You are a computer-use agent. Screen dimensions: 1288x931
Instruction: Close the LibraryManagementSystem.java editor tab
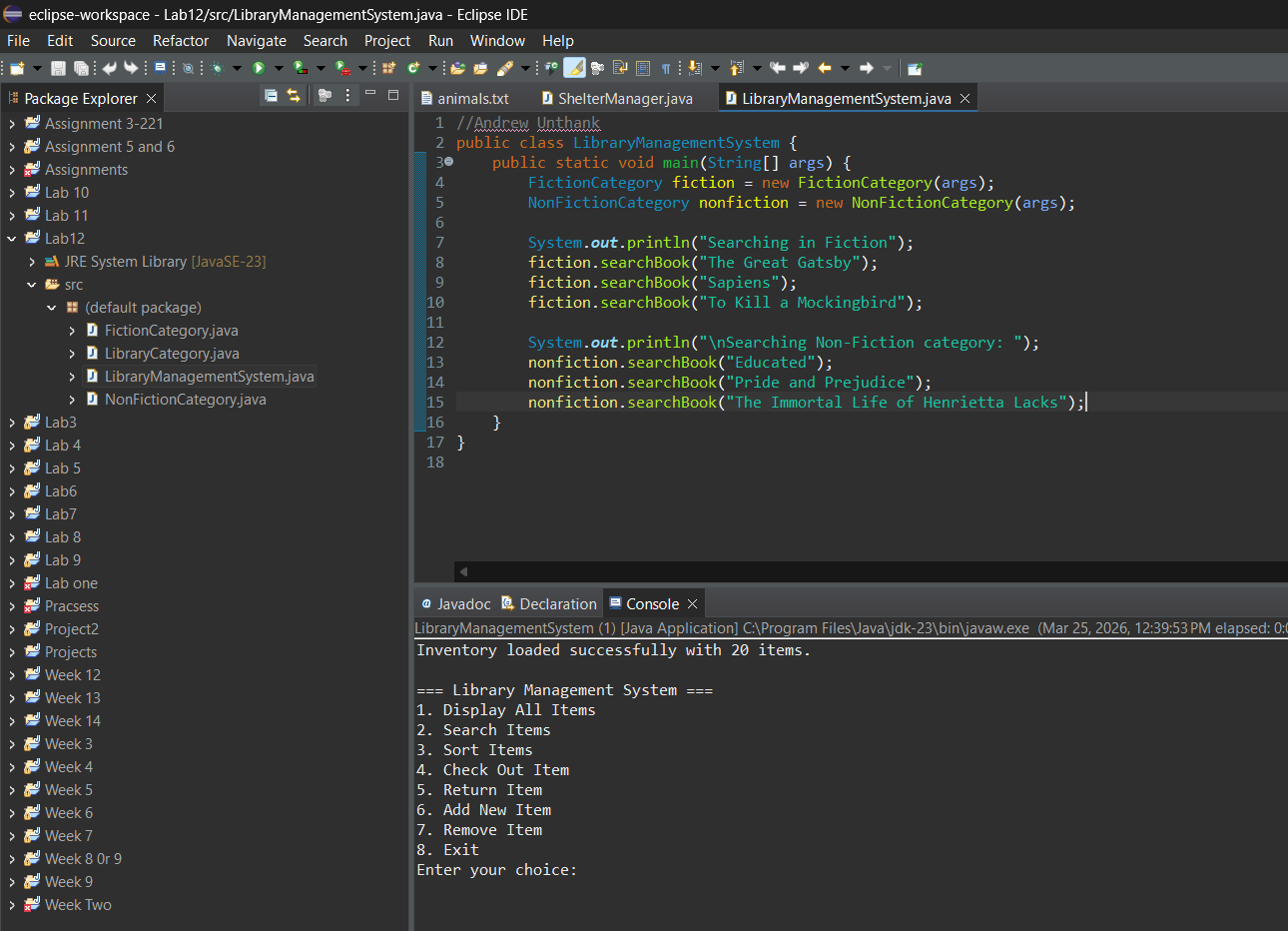click(965, 98)
